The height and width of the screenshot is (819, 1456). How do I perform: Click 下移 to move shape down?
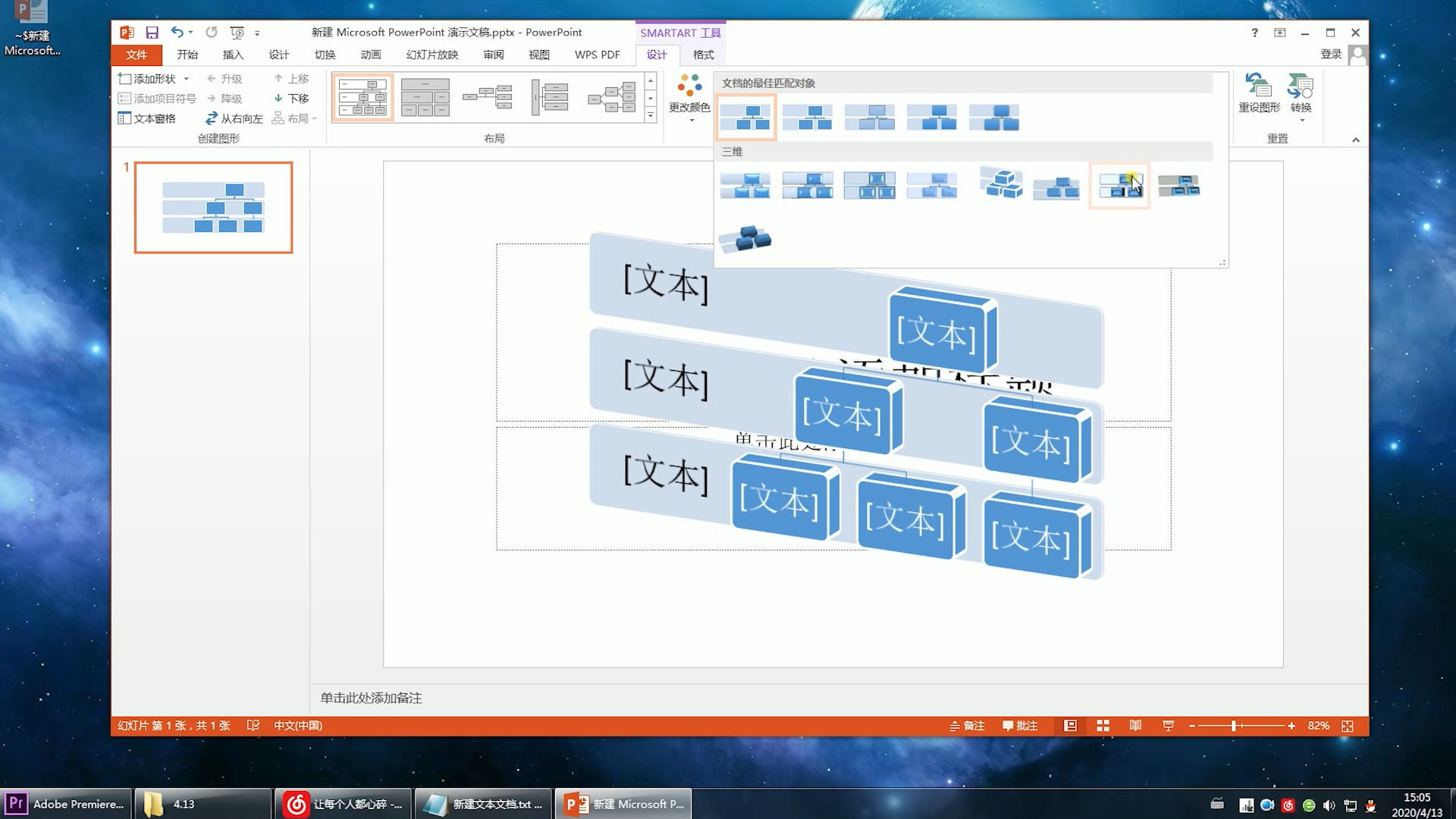pyautogui.click(x=291, y=99)
